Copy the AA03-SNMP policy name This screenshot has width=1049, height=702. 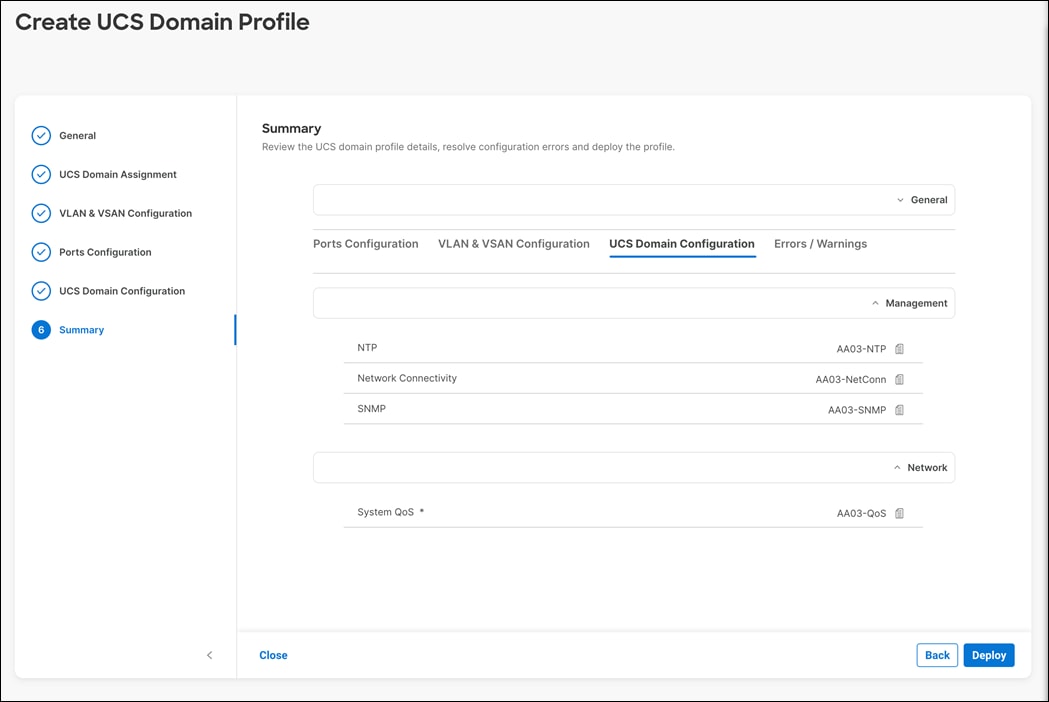(898, 409)
